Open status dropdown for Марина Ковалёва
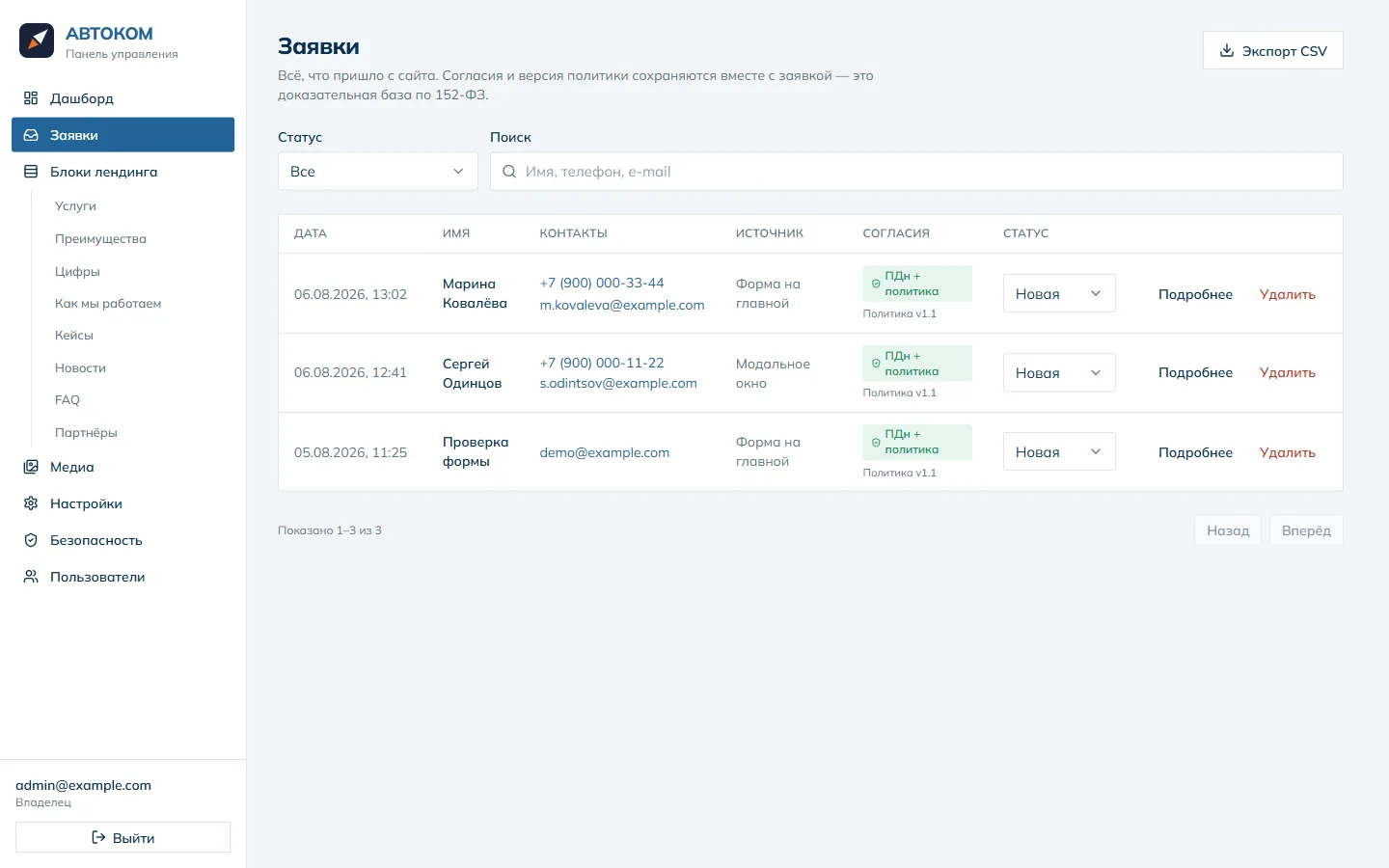1389x868 pixels. tap(1059, 293)
